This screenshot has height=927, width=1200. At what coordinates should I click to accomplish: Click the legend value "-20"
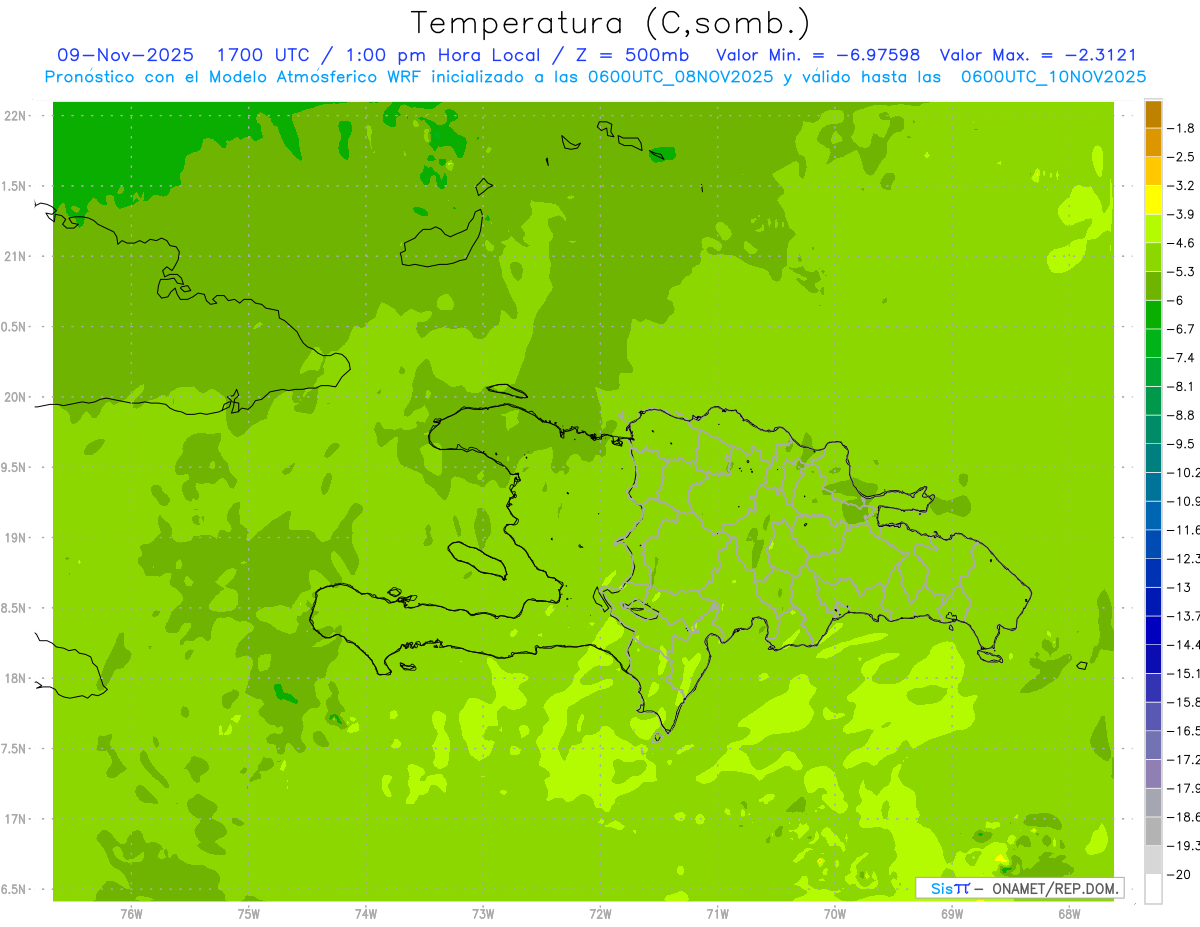coord(1179,874)
